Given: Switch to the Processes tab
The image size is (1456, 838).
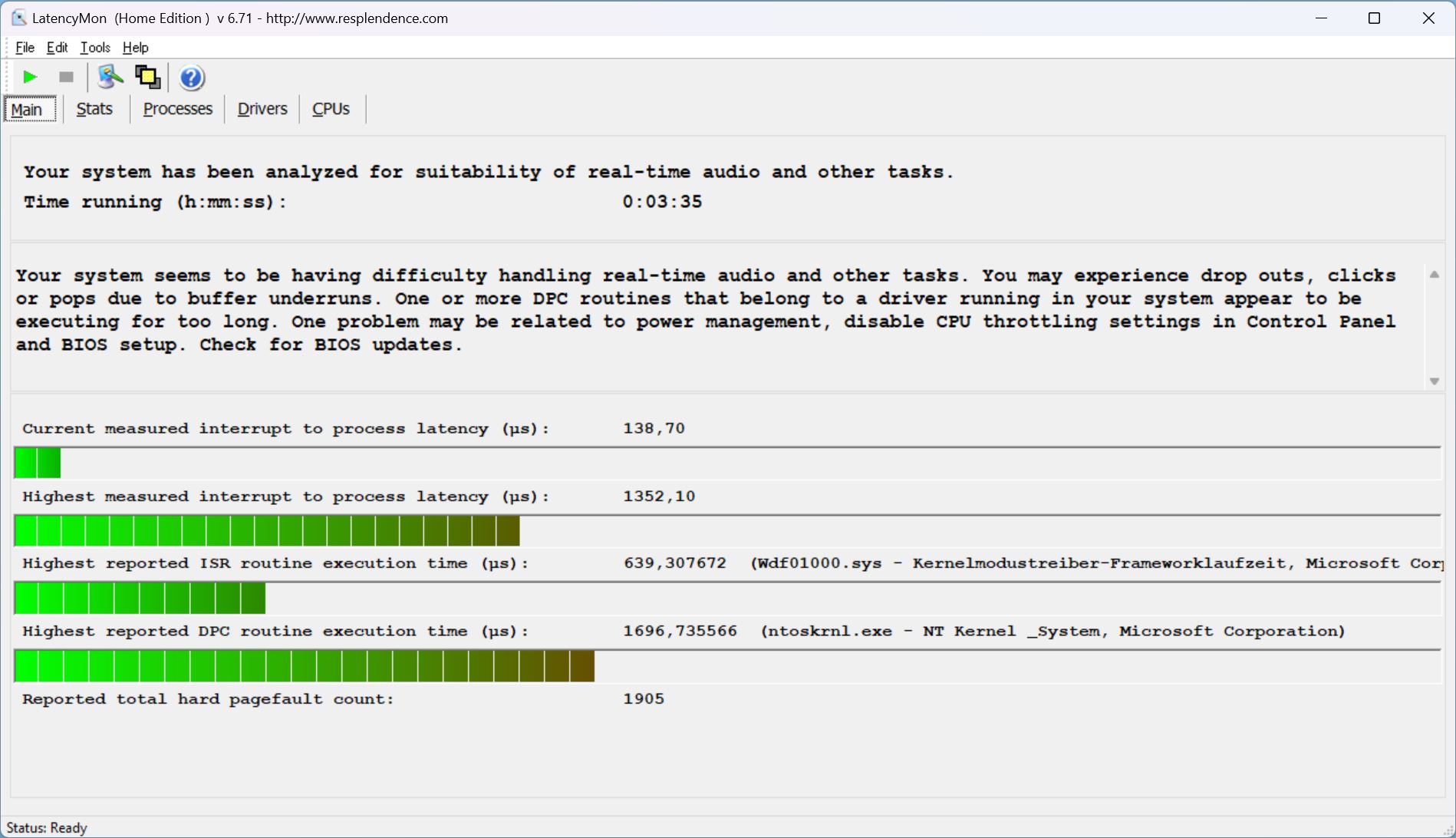Looking at the screenshot, I should coord(177,109).
